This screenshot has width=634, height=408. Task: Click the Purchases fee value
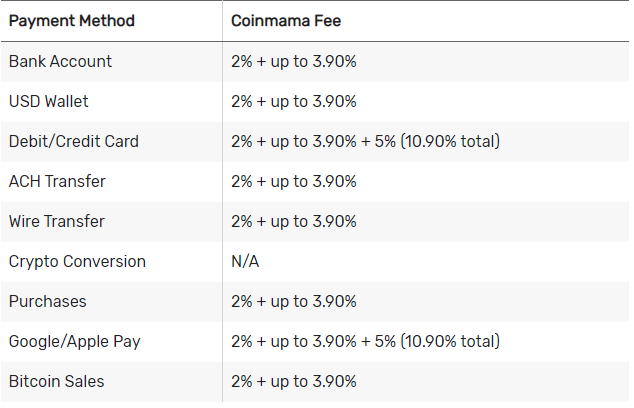(x=294, y=302)
